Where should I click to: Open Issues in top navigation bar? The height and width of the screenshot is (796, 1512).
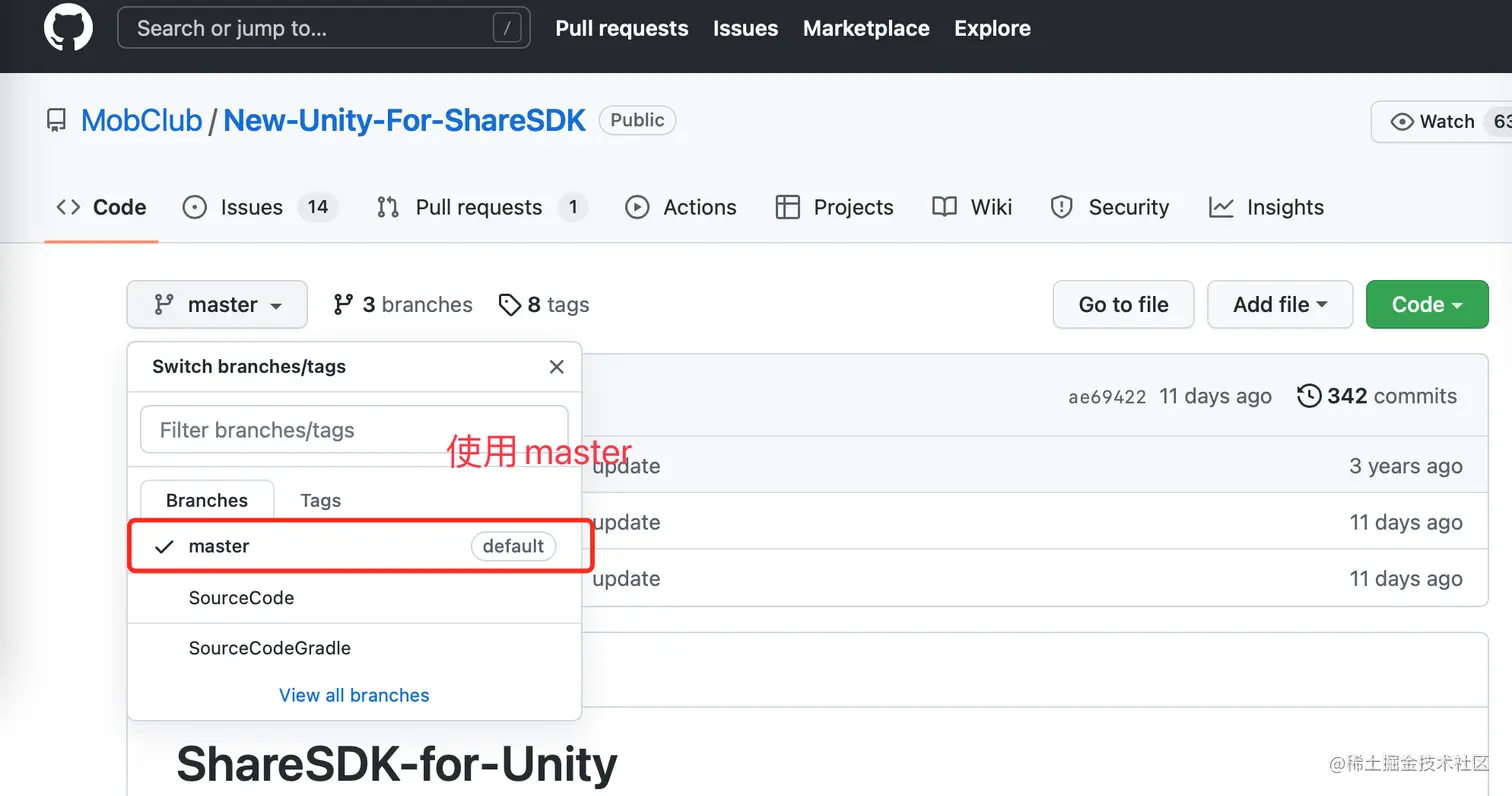745,28
